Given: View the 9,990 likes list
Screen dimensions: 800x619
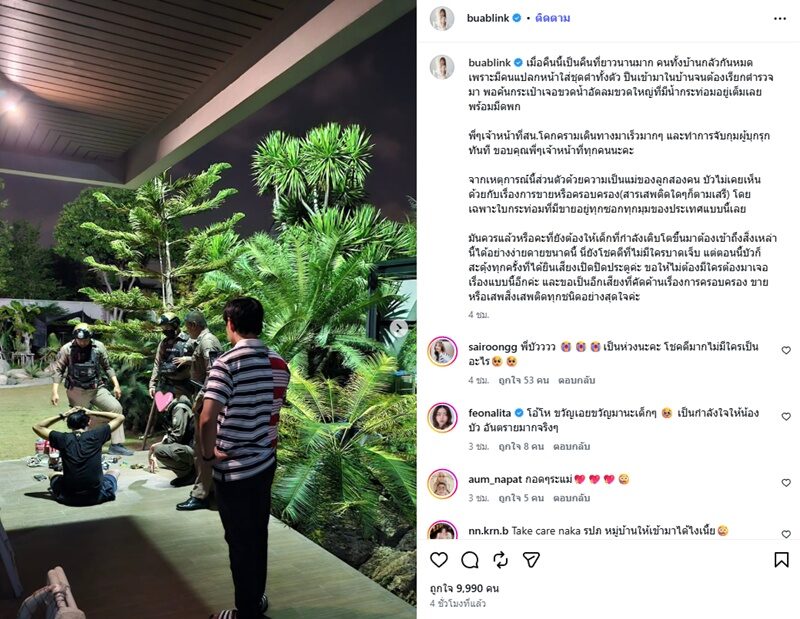Looking at the screenshot, I should pos(464,588).
